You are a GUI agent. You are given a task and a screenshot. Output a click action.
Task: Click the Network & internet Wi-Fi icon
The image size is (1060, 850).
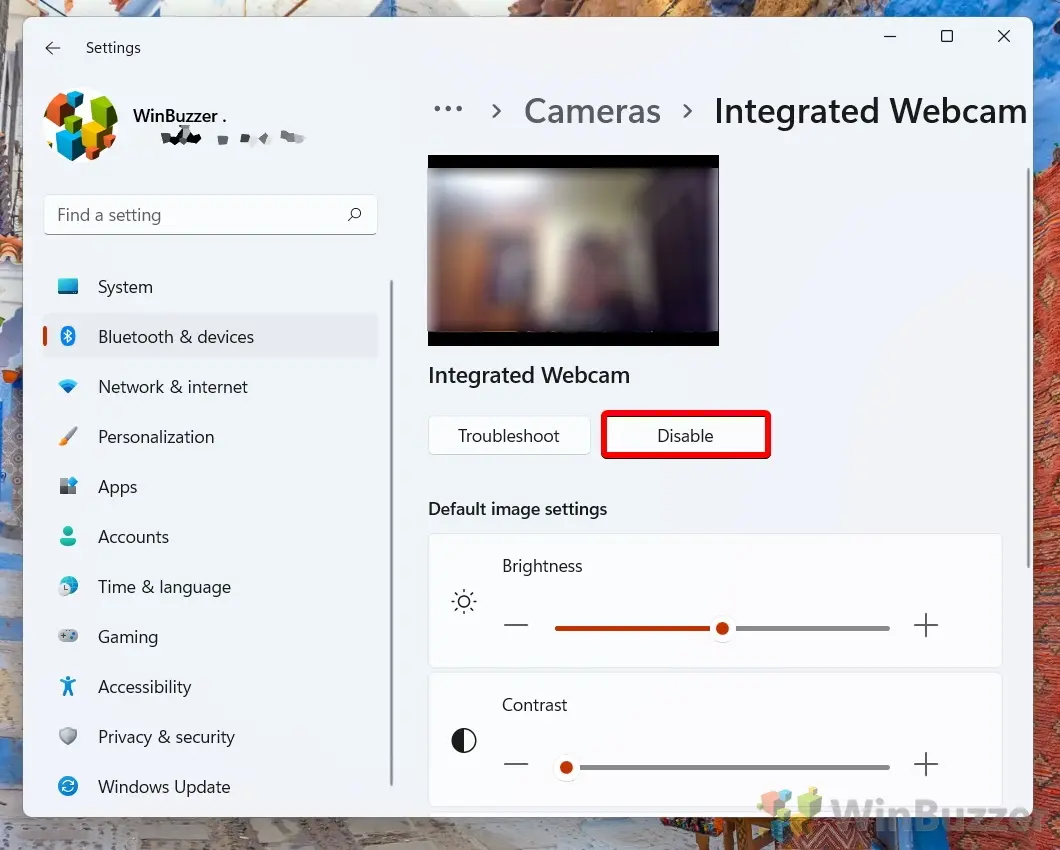tap(68, 387)
